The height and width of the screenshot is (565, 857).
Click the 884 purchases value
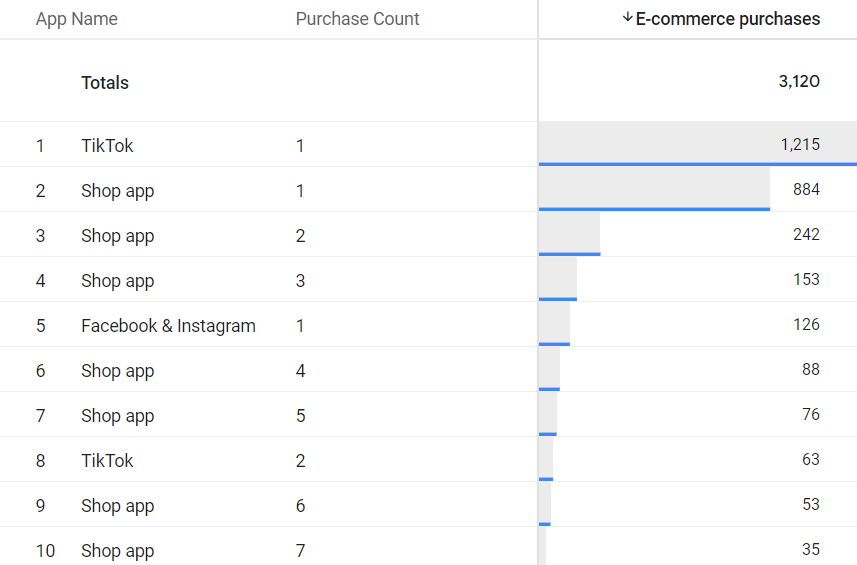click(806, 189)
